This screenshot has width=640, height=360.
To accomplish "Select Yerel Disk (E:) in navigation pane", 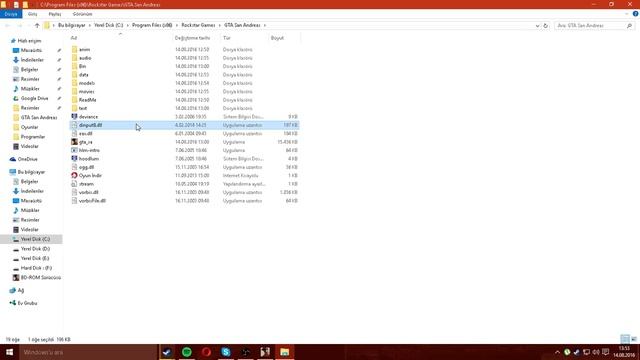I will pos(35,258).
